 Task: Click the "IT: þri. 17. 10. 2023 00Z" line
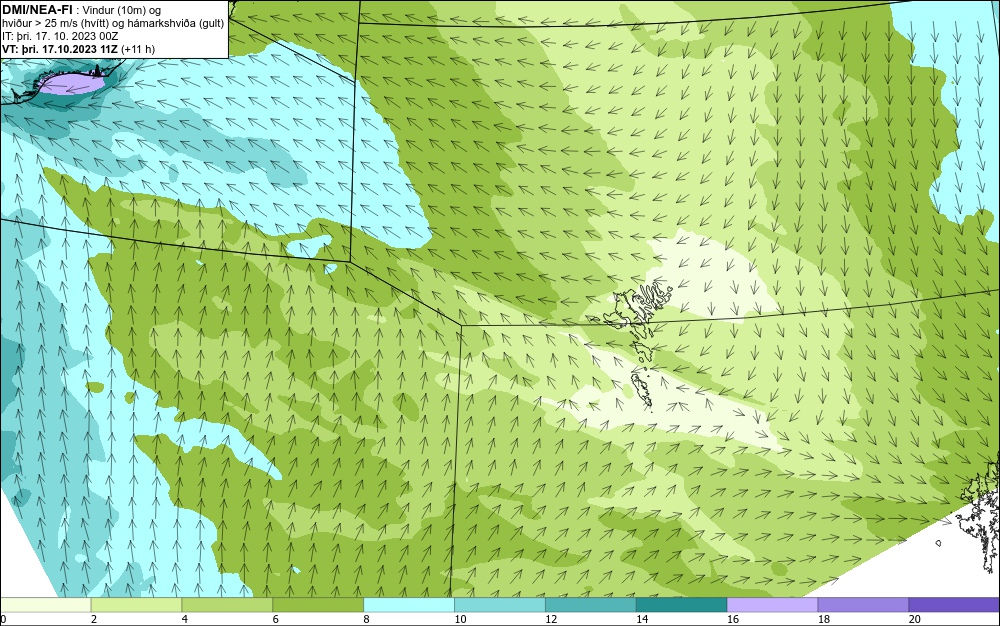click(x=60, y=36)
